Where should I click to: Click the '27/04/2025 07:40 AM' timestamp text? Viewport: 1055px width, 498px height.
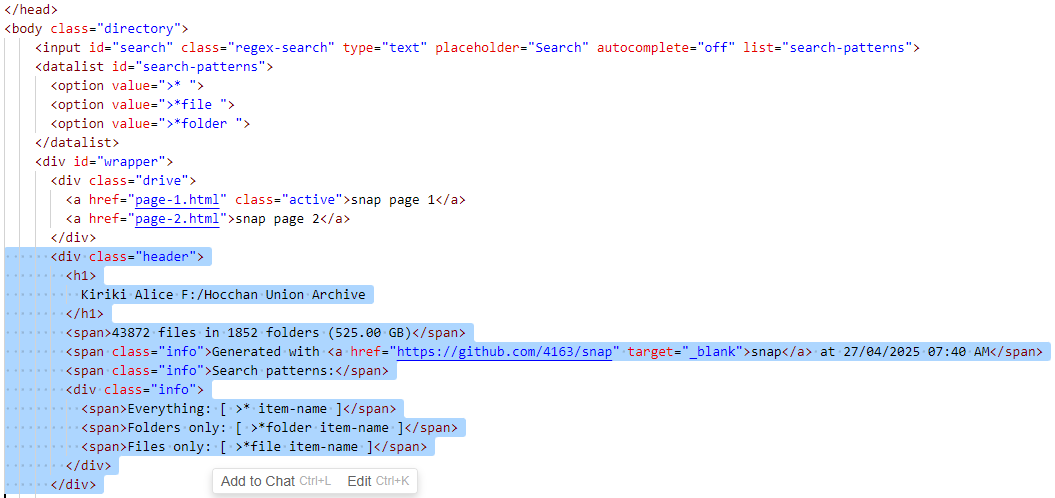point(919,351)
